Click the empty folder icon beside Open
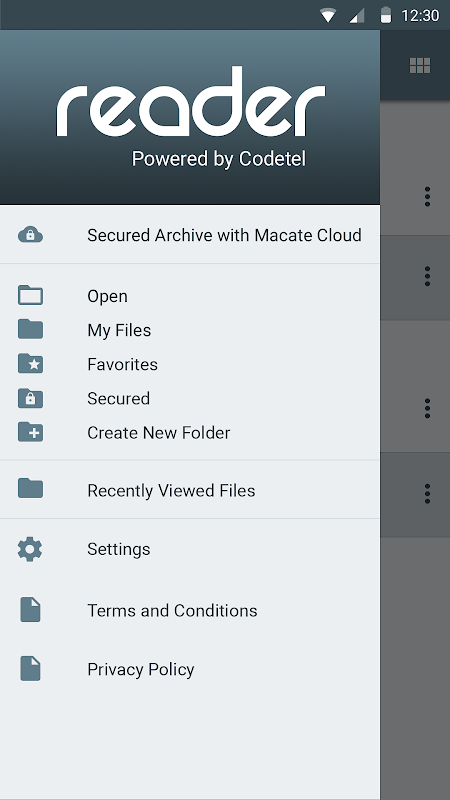The image size is (450, 800). [30, 295]
